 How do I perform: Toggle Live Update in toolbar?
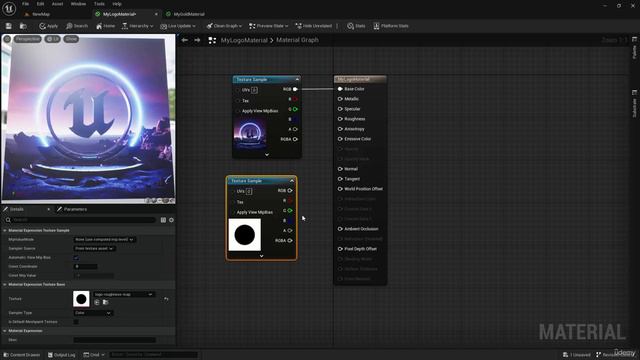click(178, 26)
